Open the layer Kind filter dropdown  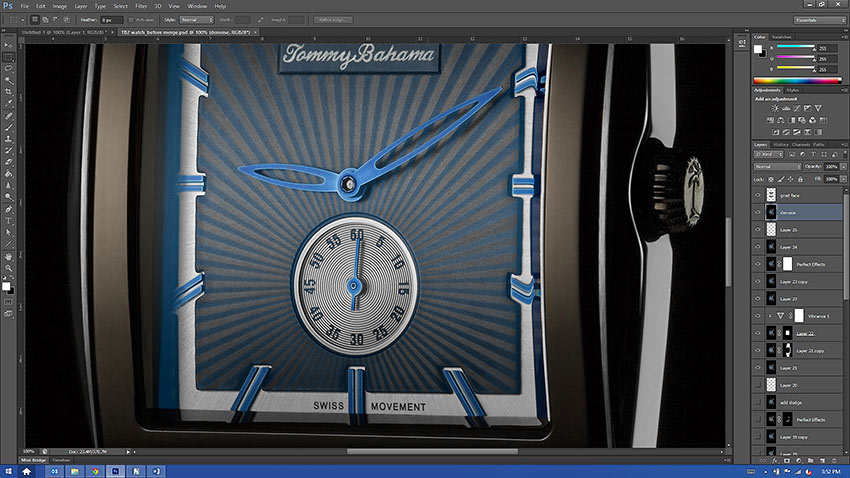769,155
